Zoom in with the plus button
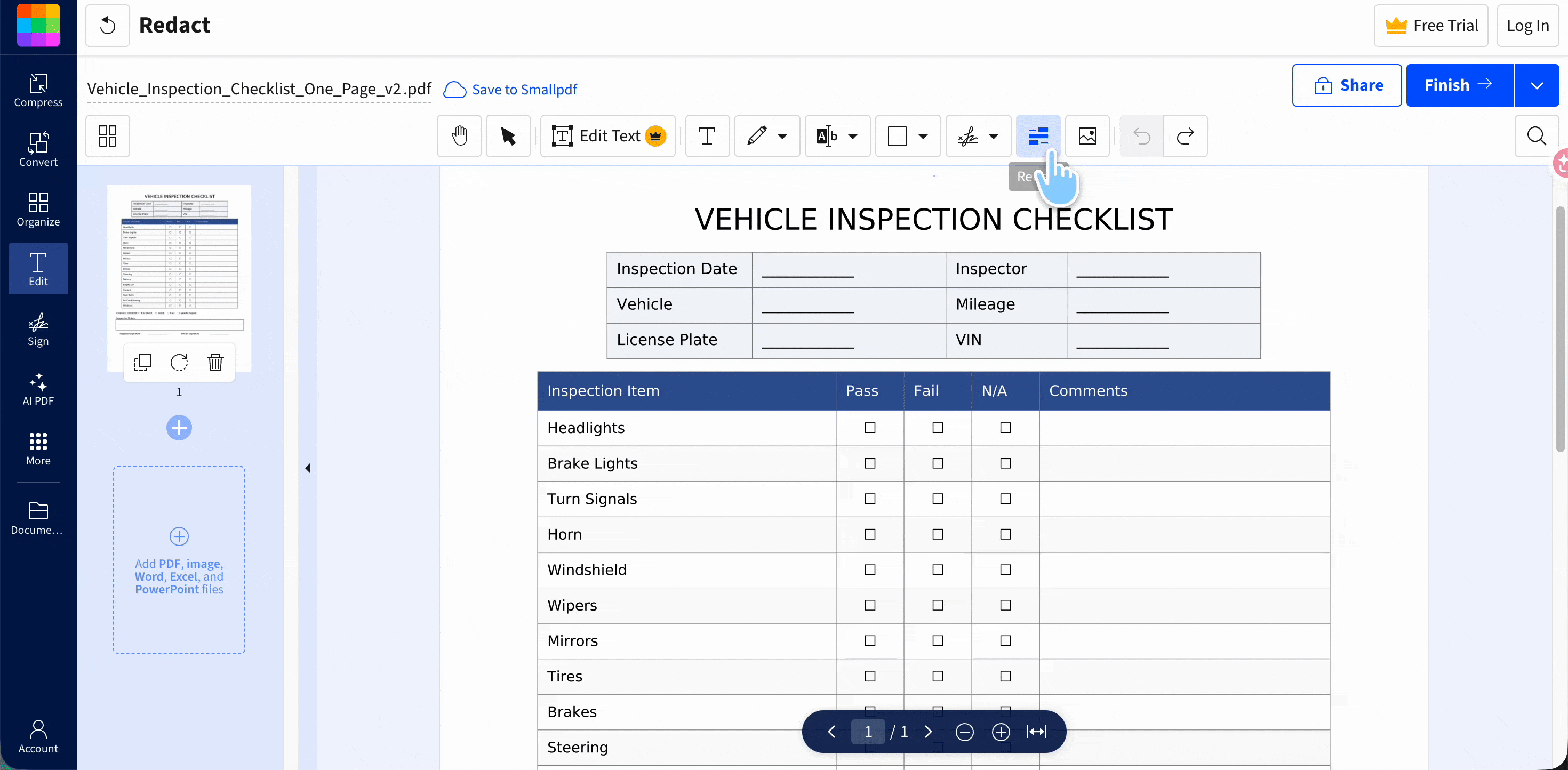 click(1001, 732)
